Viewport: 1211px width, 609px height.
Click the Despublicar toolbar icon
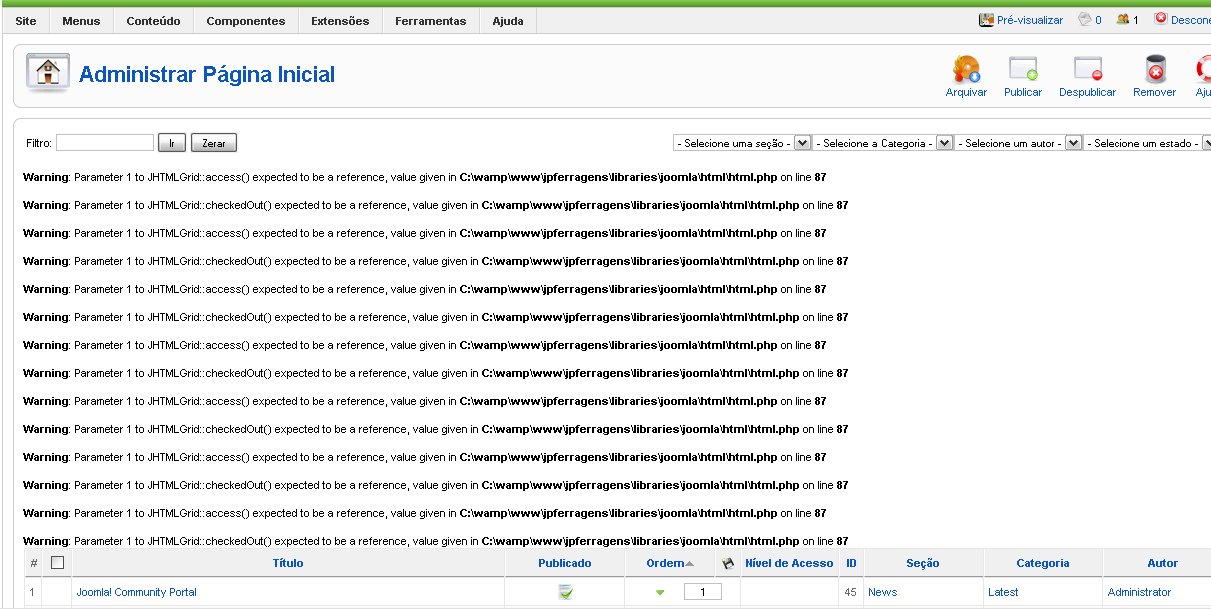tap(1087, 69)
